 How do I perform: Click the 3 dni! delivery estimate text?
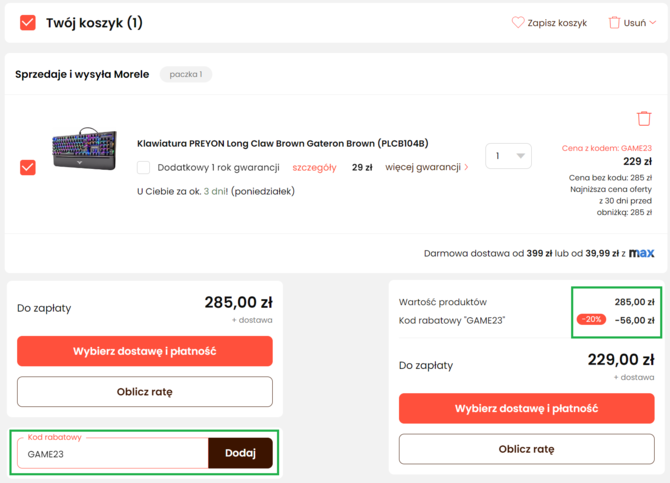click(x=216, y=191)
